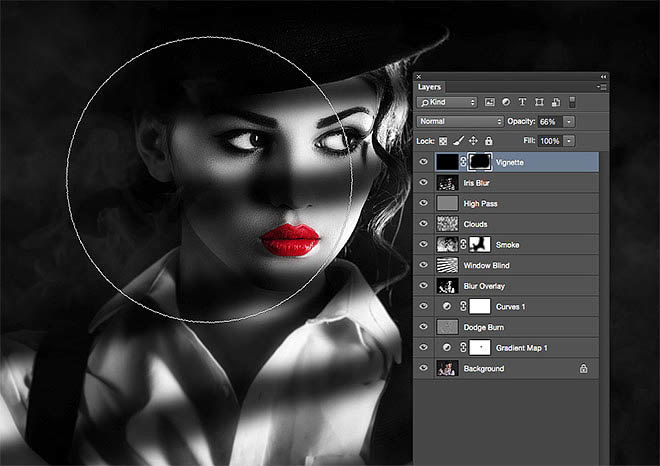The height and width of the screenshot is (466, 660).
Task: Open the Opacity slider arrow
Action: (x=569, y=121)
